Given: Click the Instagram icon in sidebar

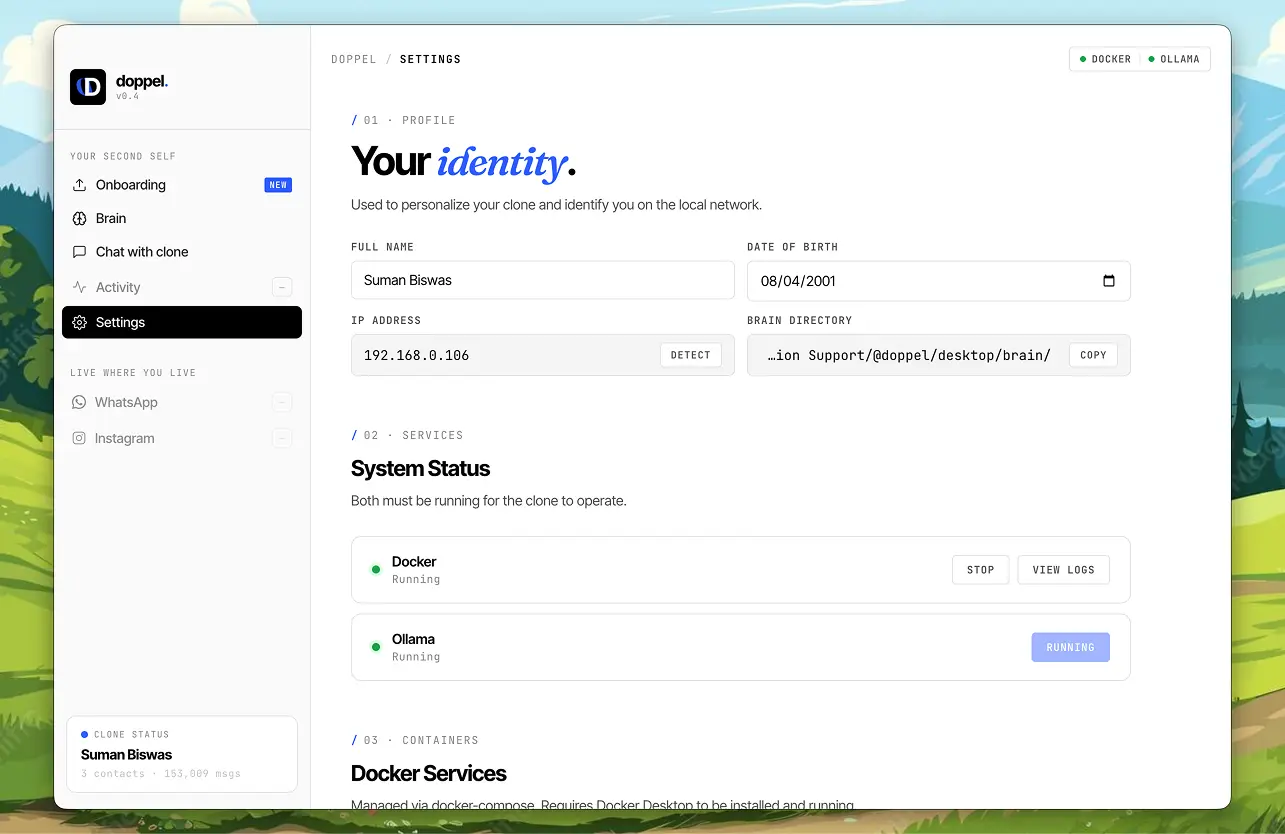Looking at the screenshot, I should pyautogui.click(x=79, y=438).
